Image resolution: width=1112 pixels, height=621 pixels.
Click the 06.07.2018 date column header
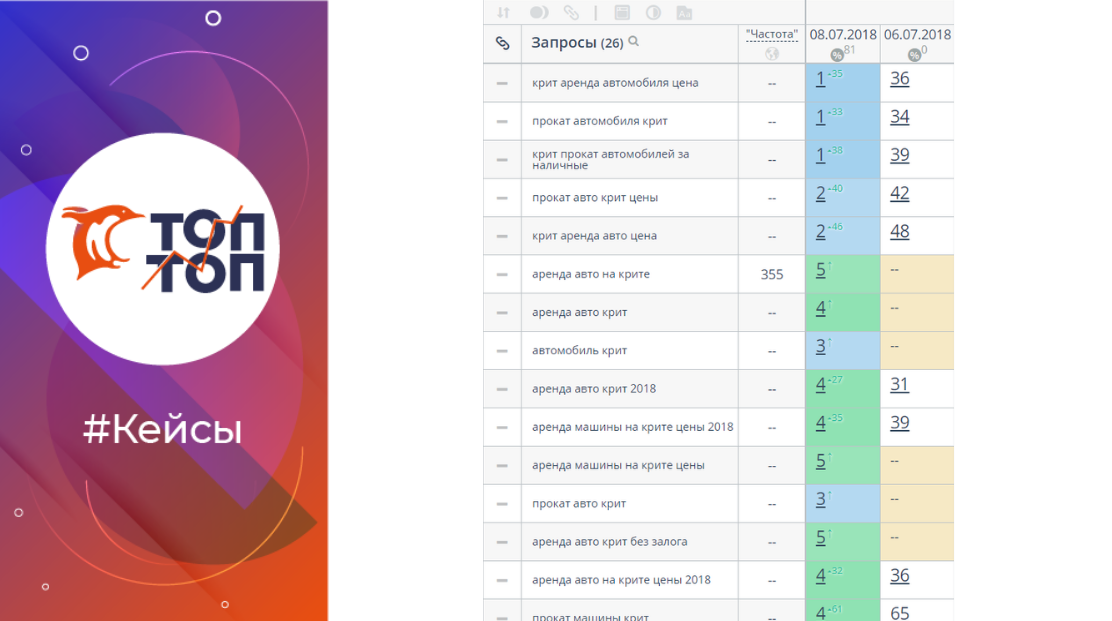[x=918, y=34]
